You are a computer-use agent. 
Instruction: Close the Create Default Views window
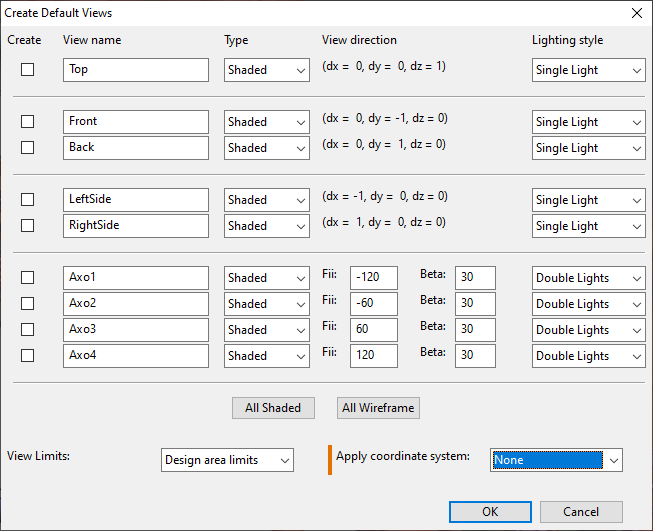636,13
